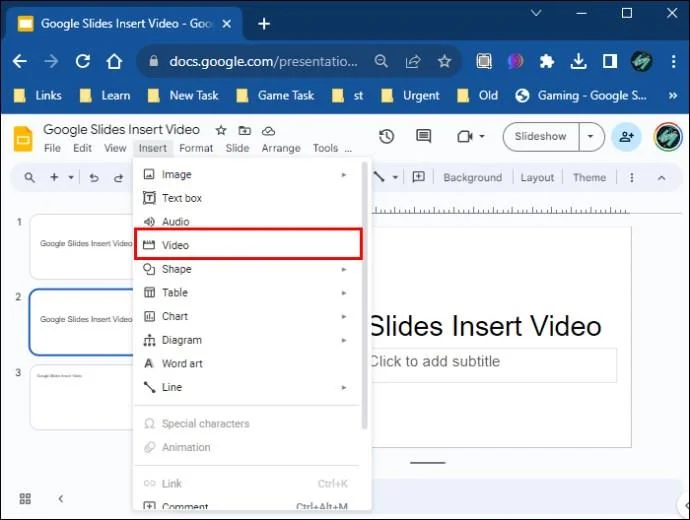This screenshot has height=520, width=690.
Task: Open new slide layout dropdown arrow
Action: coord(71,178)
